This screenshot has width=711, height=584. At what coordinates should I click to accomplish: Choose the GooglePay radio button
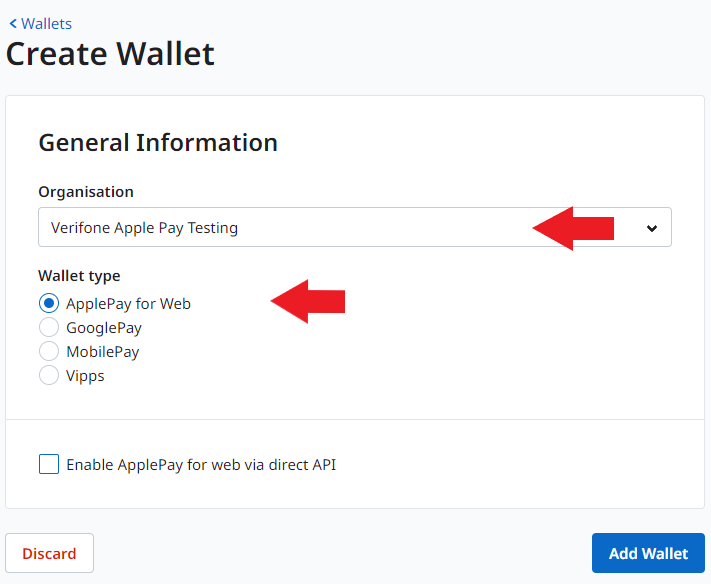[49, 327]
